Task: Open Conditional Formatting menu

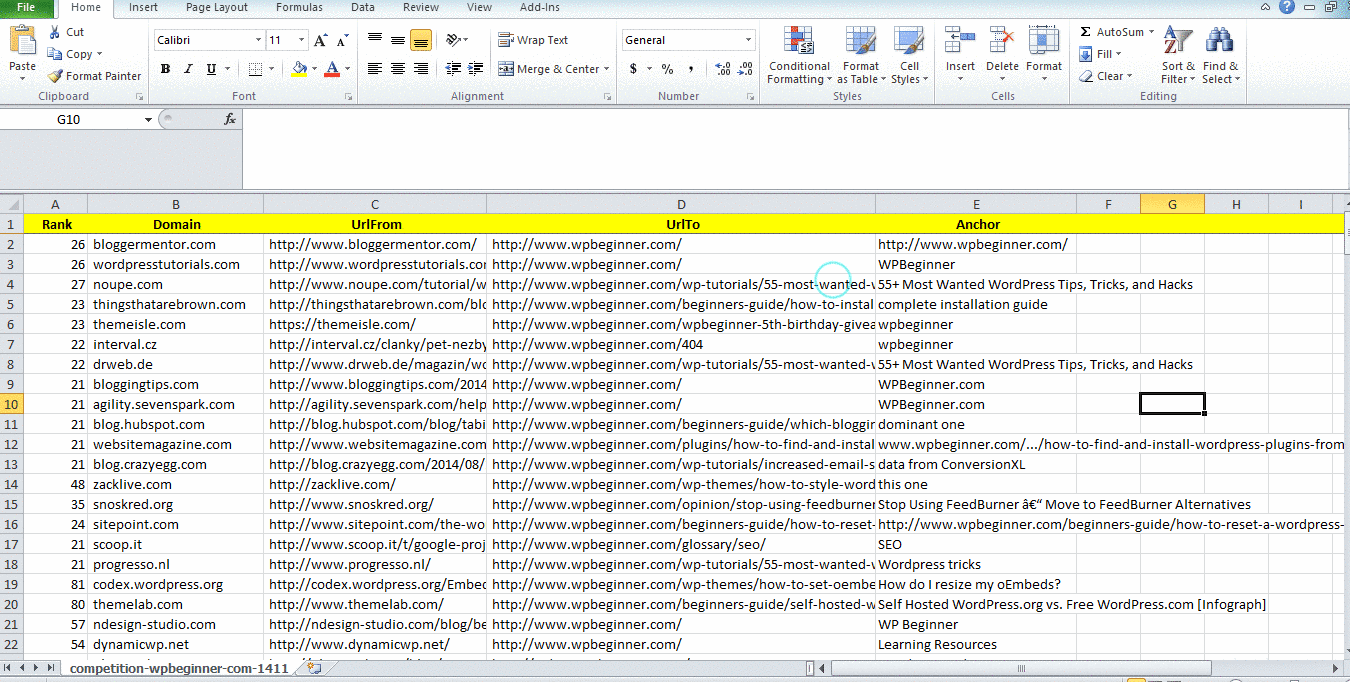Action: [x=799, y=56]
